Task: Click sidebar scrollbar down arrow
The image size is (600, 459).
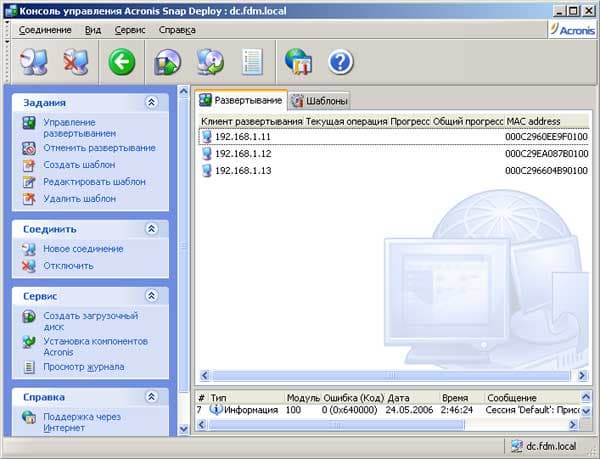Action: tap(184, 429)
